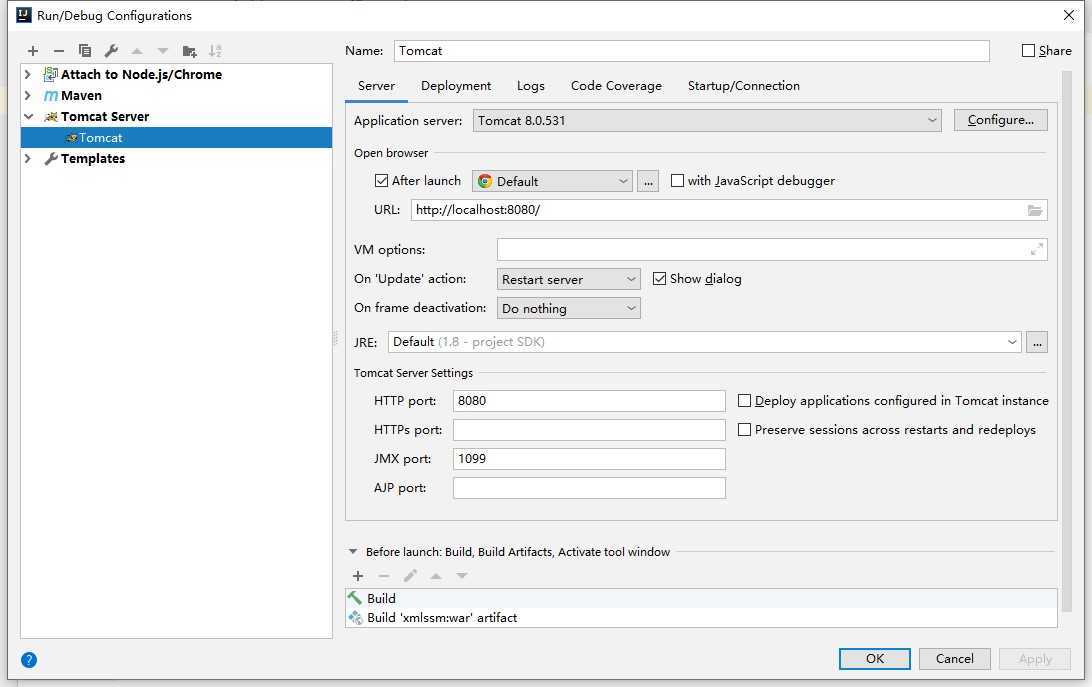This screenshot has width=1092, height=687.
Task: Click the artifact icon for xmlssm:war
Action: (x=355, y=618)
